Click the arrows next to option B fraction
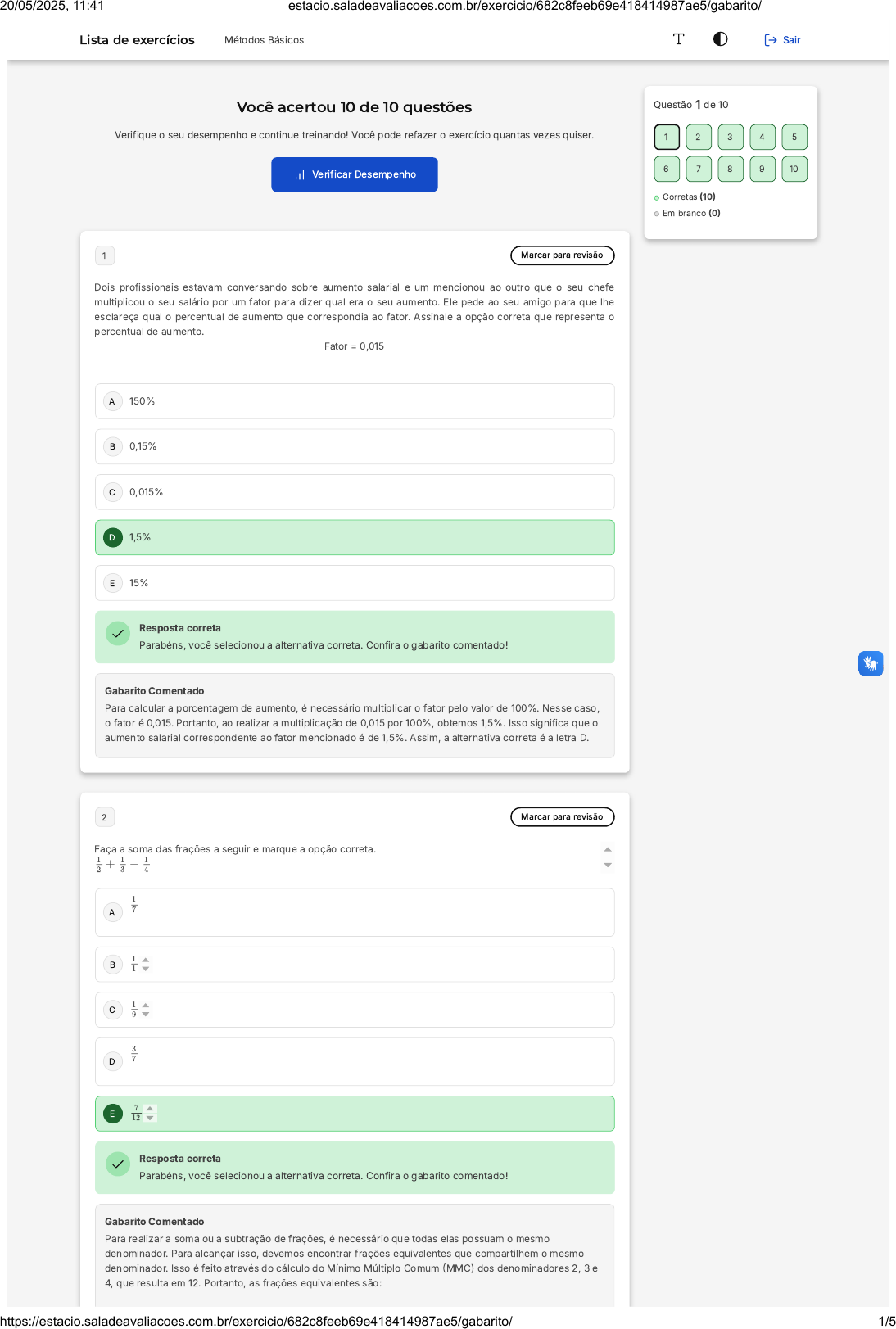Viewport: 896px width, 1329px height. [146, 965]
